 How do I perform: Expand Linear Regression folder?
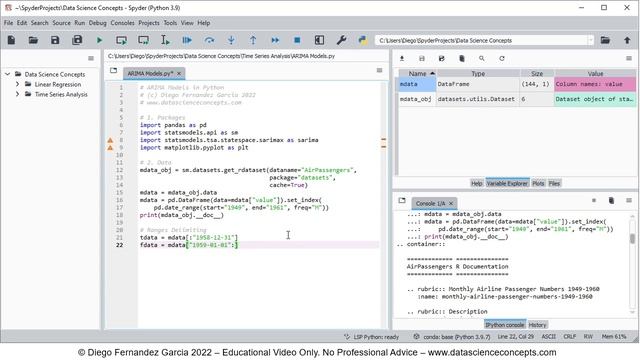click(17, 84)
